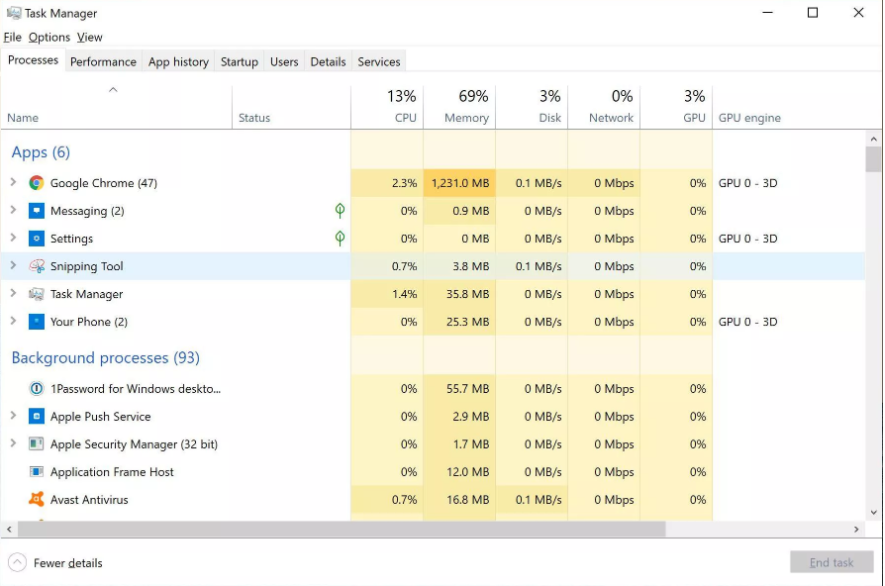Expand Apple Security Manager process group
The width and height of the screenshot is (885, 586).
pyautogui.click(x=13, y=444)
